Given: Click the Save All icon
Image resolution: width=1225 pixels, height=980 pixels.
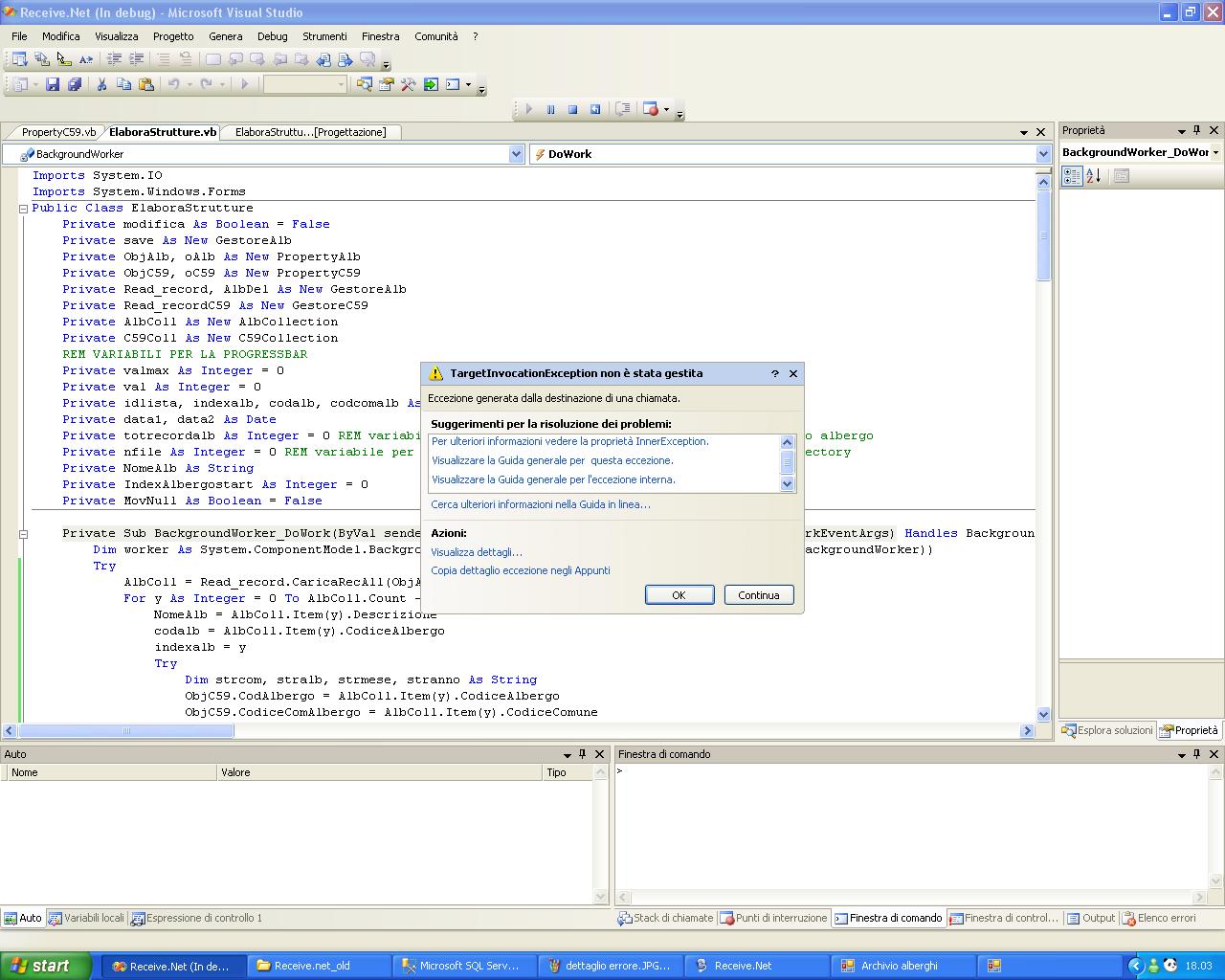Looking at the screenshot, I should 74,84.
